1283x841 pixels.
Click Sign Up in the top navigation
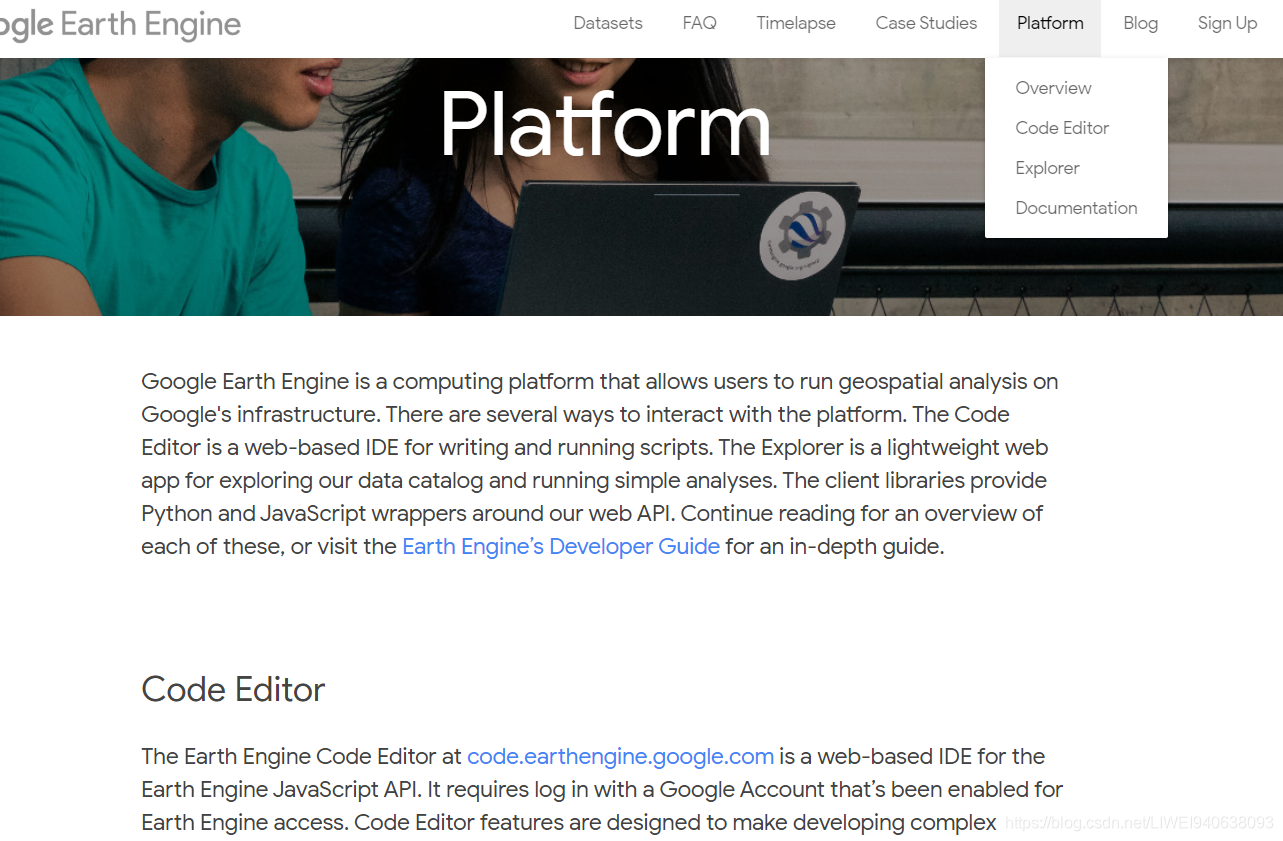click(1227, 23)
